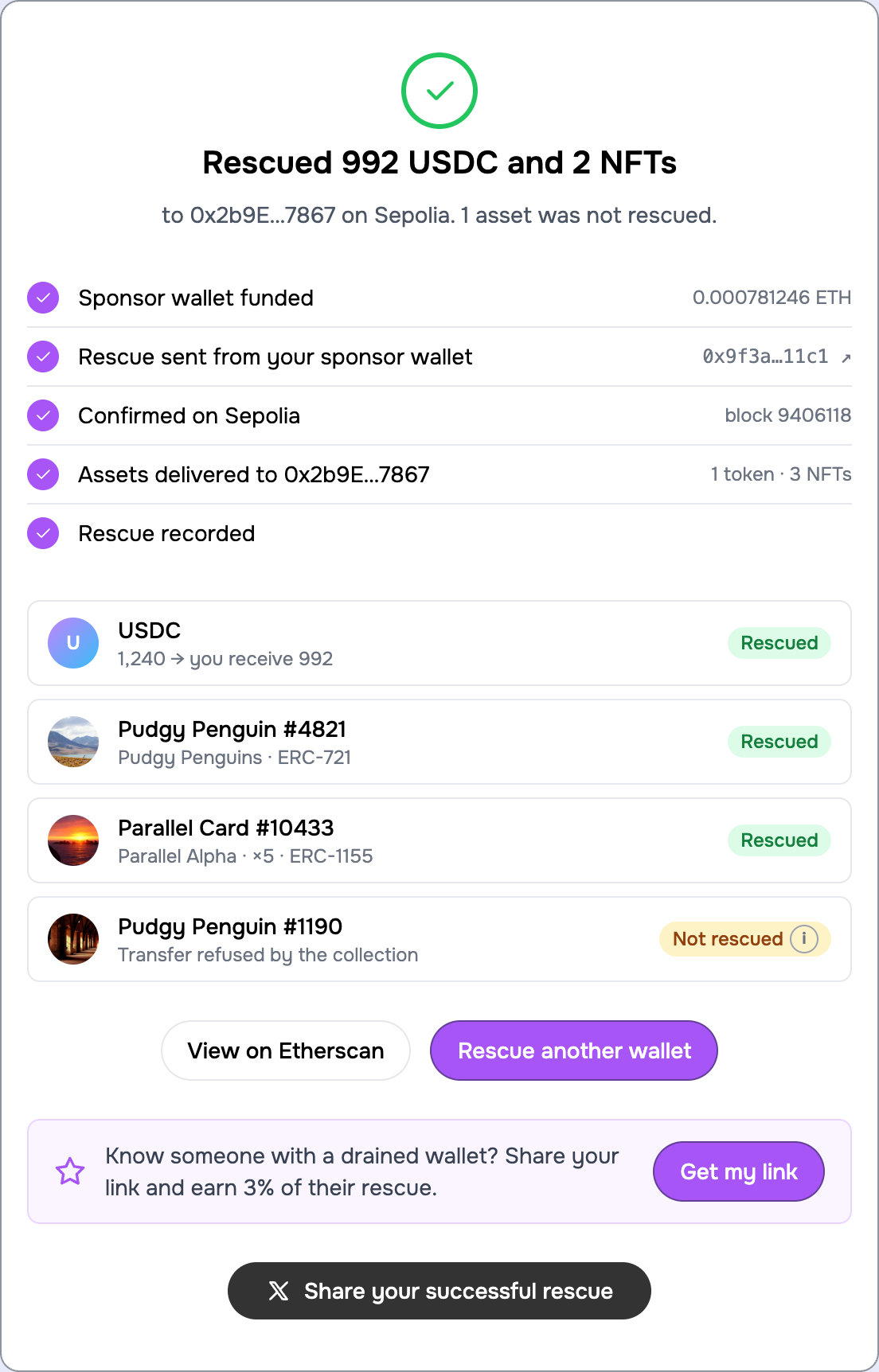Click the info icon on Not rescued badge
This screenshot has height=1372, width=879.
[x=804, y=939]
